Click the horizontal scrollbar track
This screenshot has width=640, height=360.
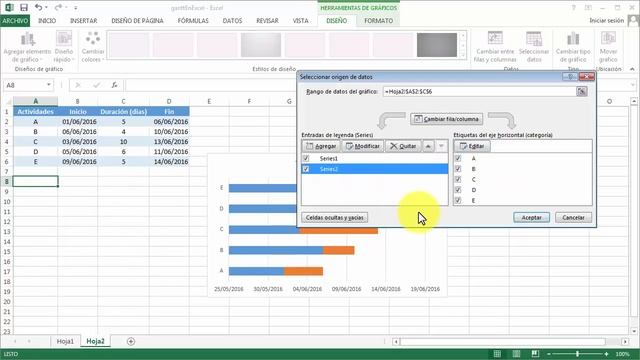click(x=502, y=341)
